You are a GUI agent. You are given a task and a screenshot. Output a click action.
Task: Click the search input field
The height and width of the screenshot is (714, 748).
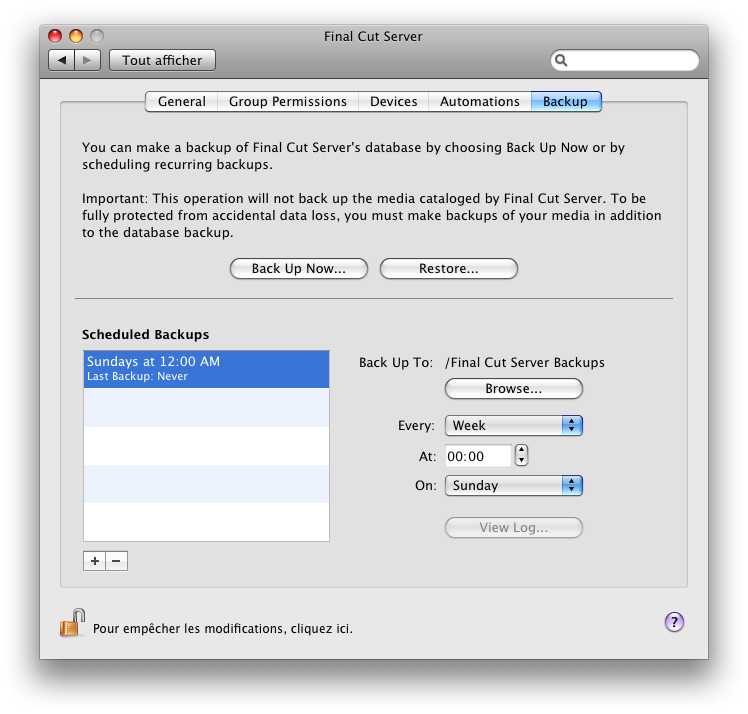625,61
